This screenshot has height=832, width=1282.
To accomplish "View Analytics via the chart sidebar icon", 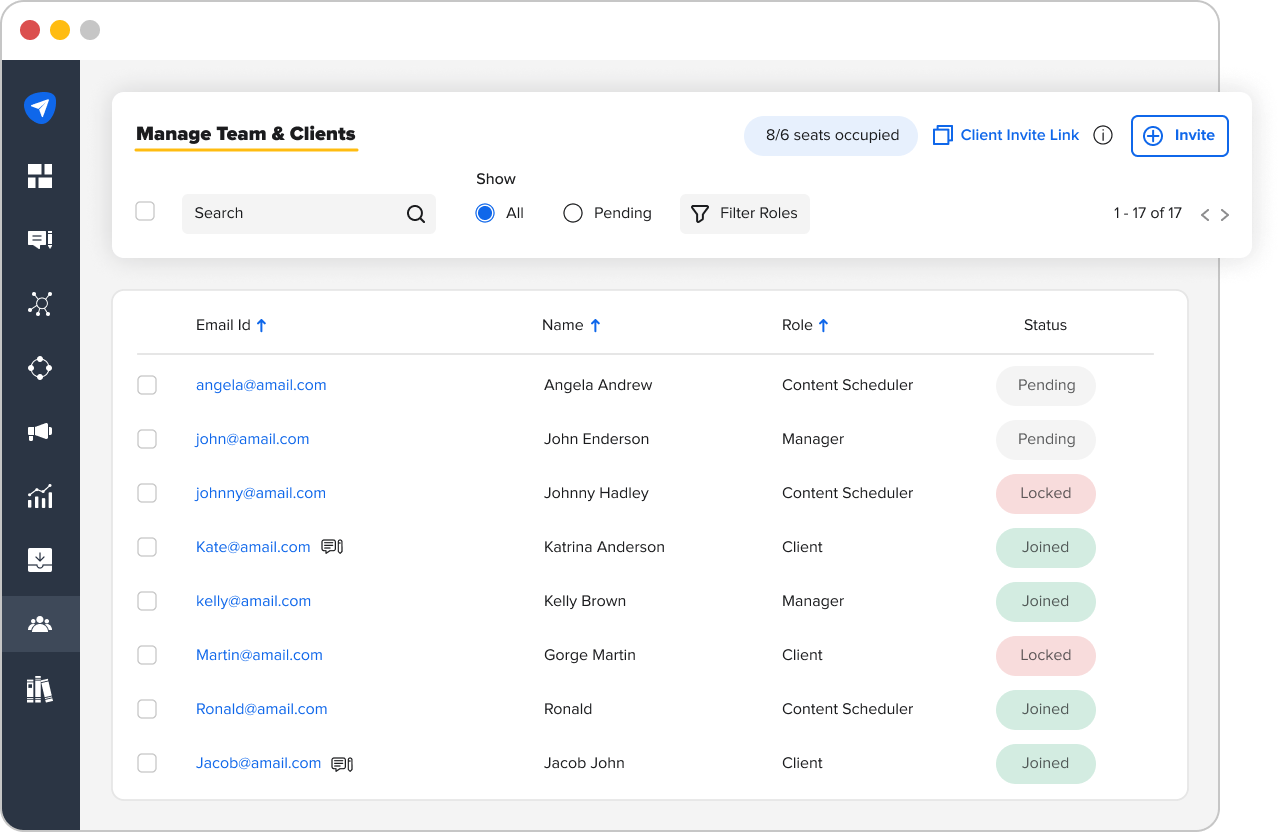I will tap(40, 496).
